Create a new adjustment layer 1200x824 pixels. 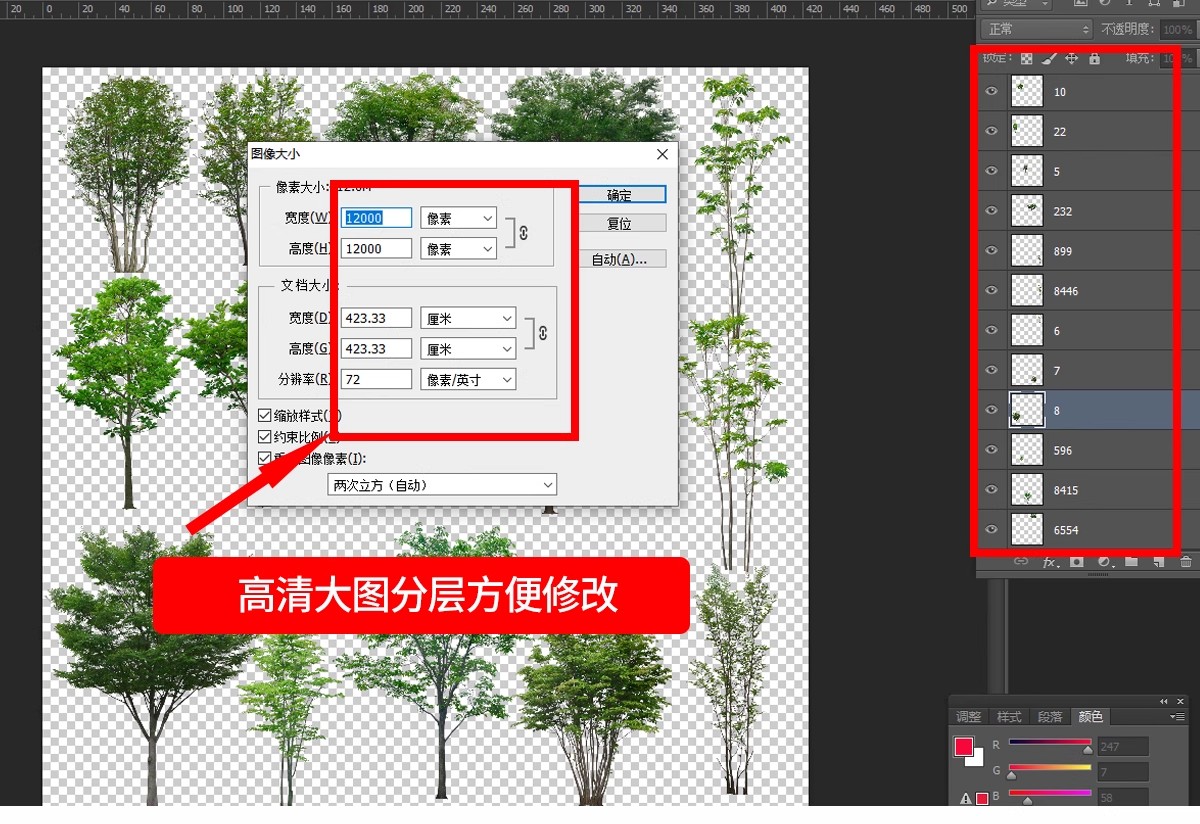1105,562
